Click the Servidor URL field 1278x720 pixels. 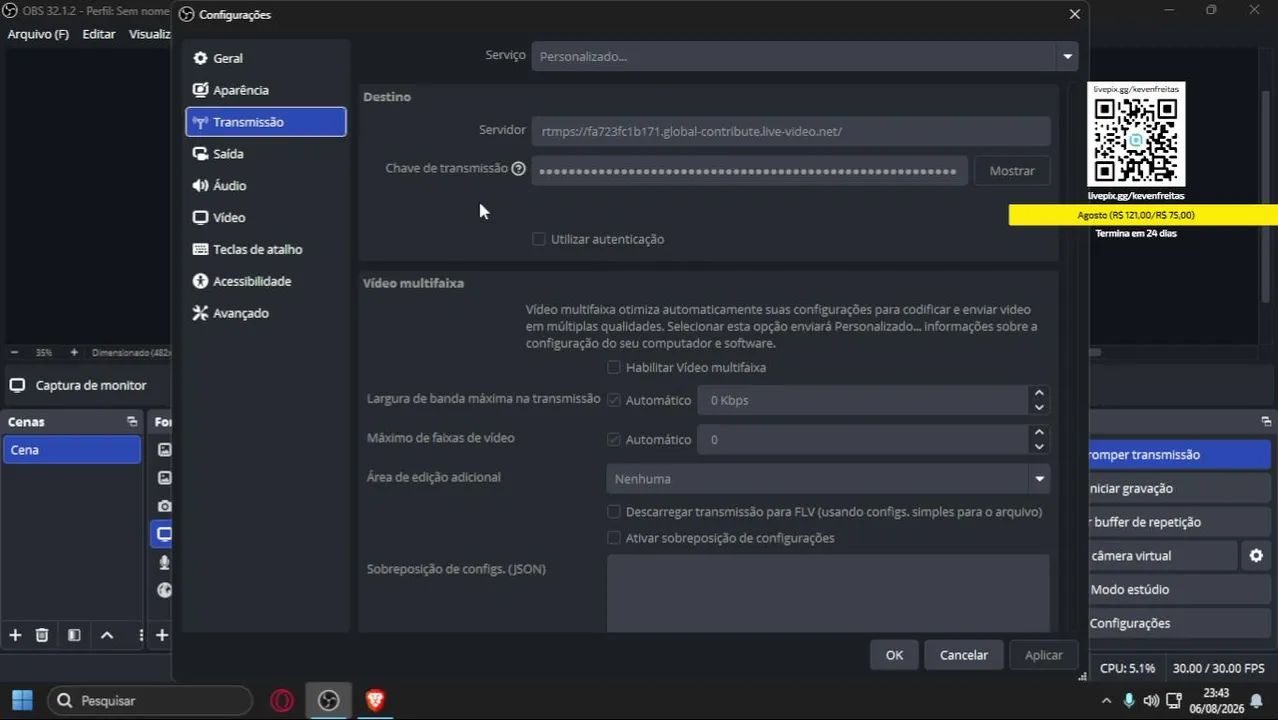tap(791, 131)
